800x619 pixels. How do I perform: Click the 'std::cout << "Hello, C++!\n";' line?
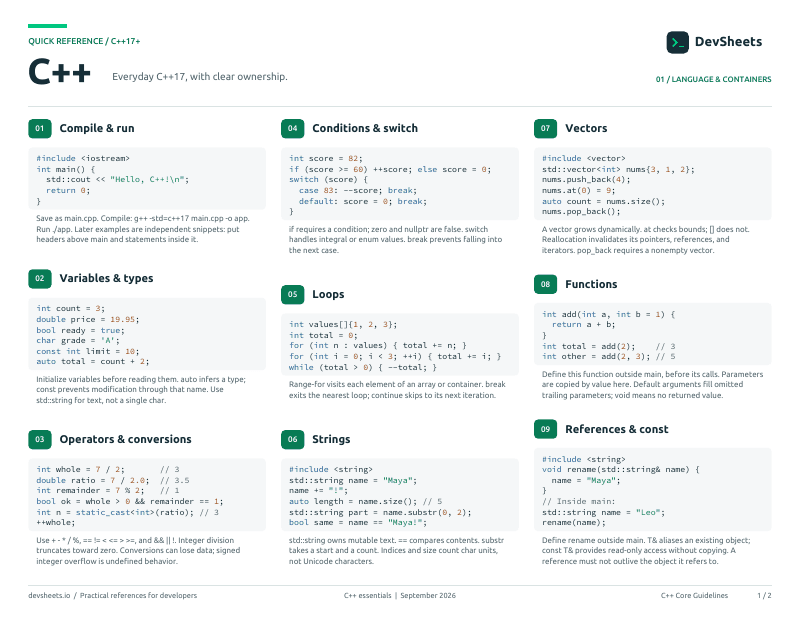pyautogui.click(x=117, y=180)
